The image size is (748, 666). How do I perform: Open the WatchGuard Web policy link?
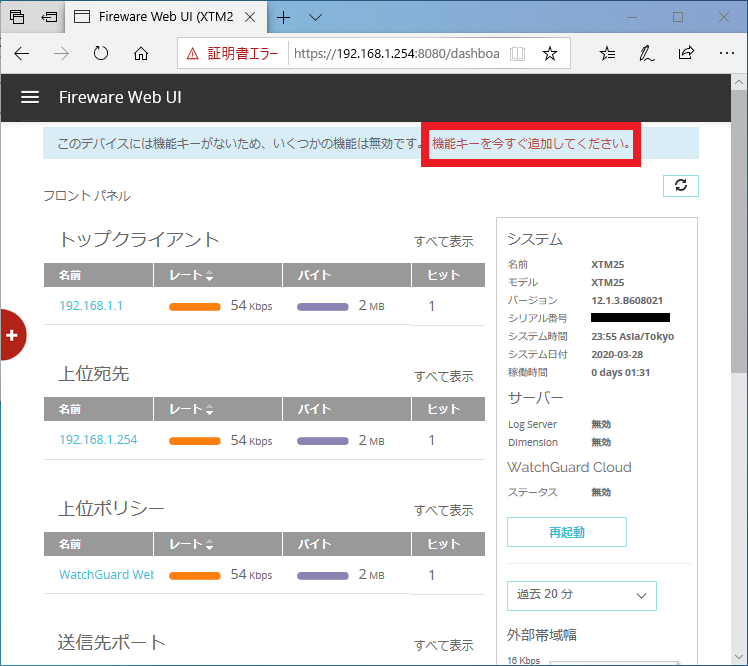[106, 574]
